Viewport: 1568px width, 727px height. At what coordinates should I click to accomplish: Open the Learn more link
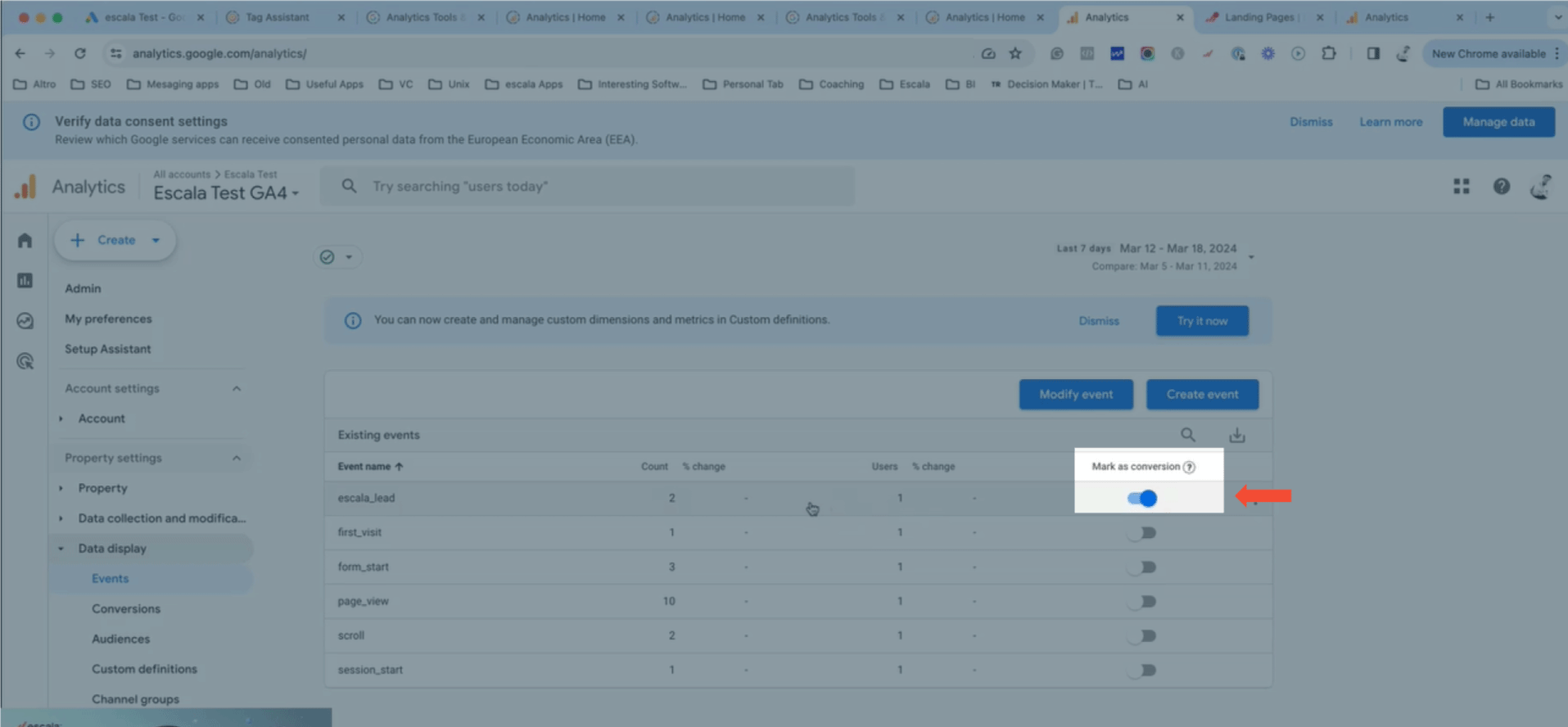click(1390, 122)
